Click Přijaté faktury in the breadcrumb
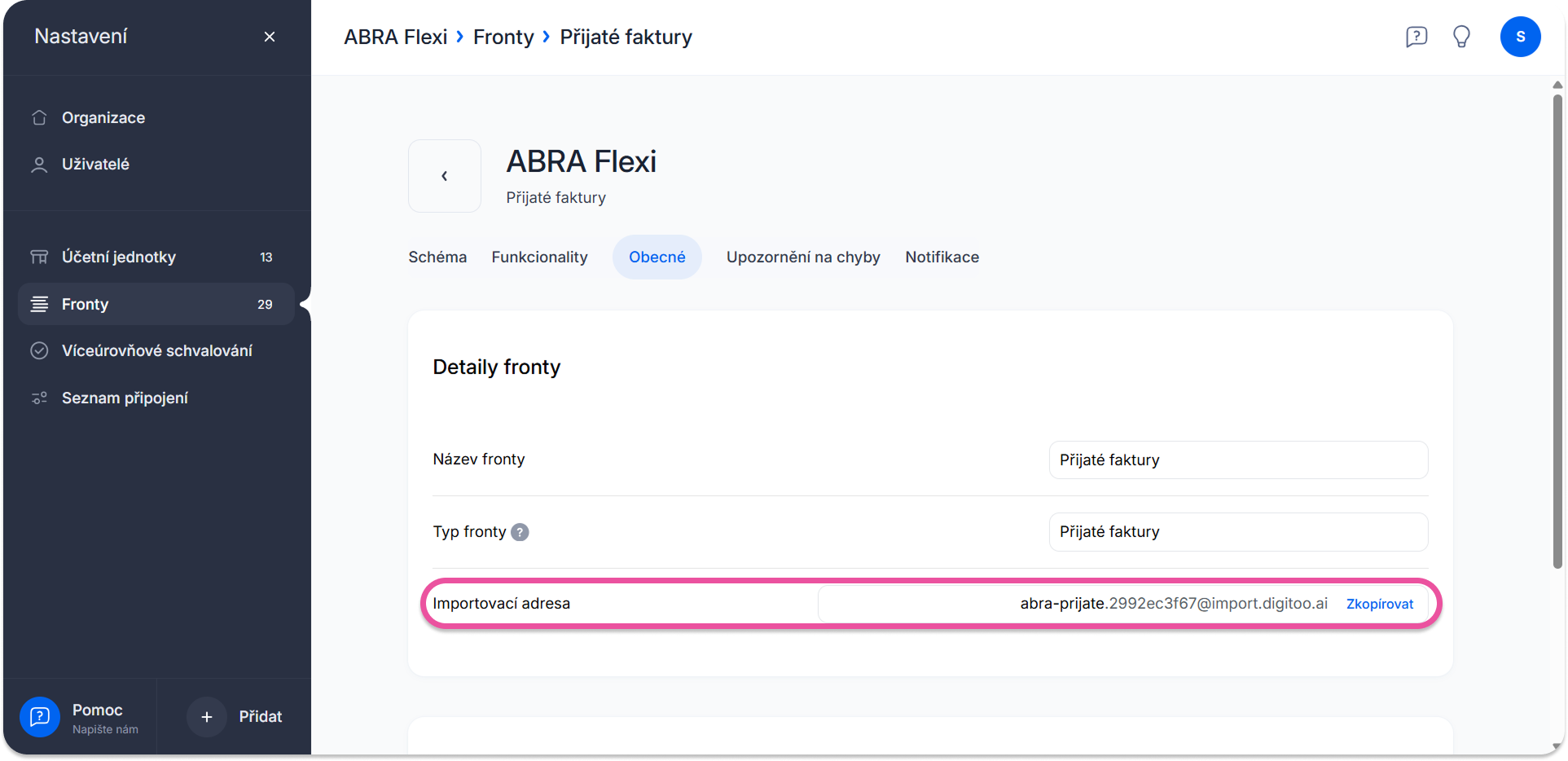The height and width of the screenshot is (761, 1568). pyautogui.click(x=626, y=37)
